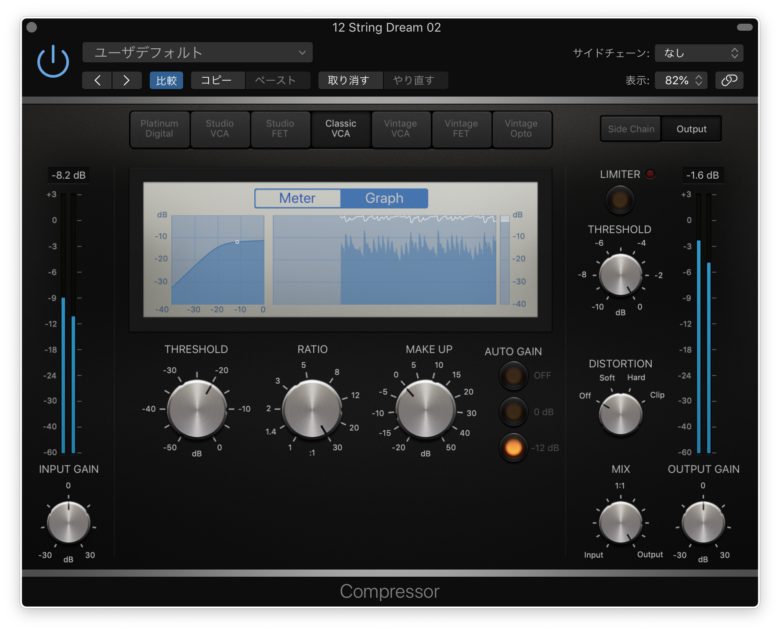
Task: Select the Platinum Digital compressor type
Action: 159,129
